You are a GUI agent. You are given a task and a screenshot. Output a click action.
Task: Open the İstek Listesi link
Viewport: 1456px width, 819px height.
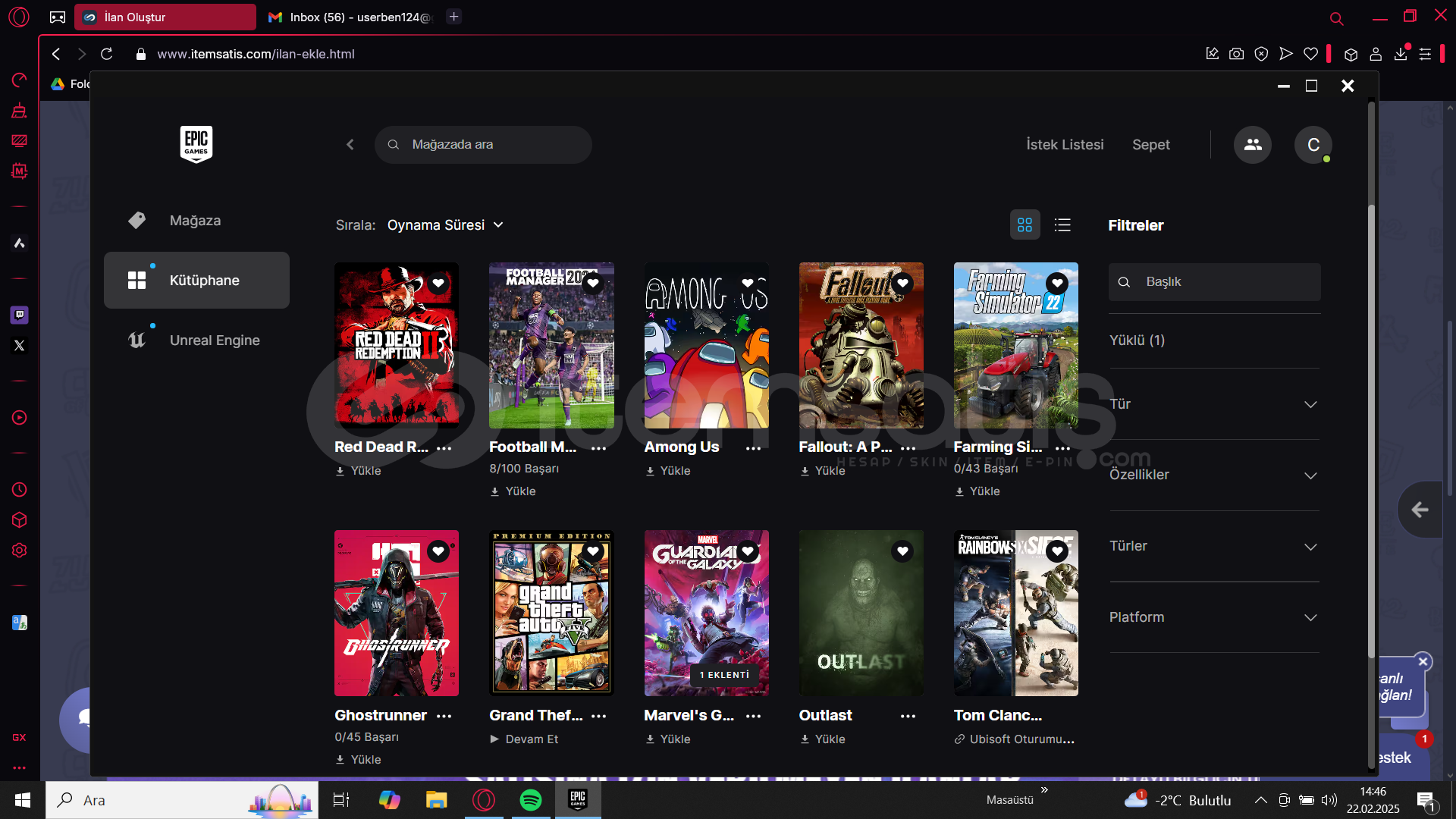1065,144
